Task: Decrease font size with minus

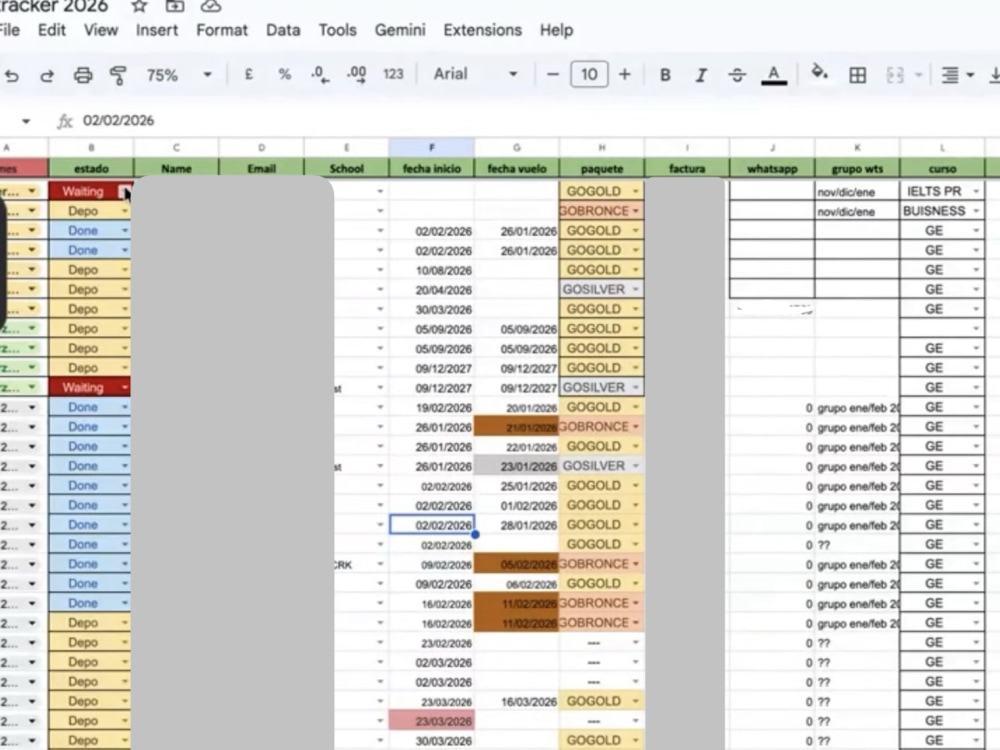Action: pyautogui.click(x=553, y=75)
